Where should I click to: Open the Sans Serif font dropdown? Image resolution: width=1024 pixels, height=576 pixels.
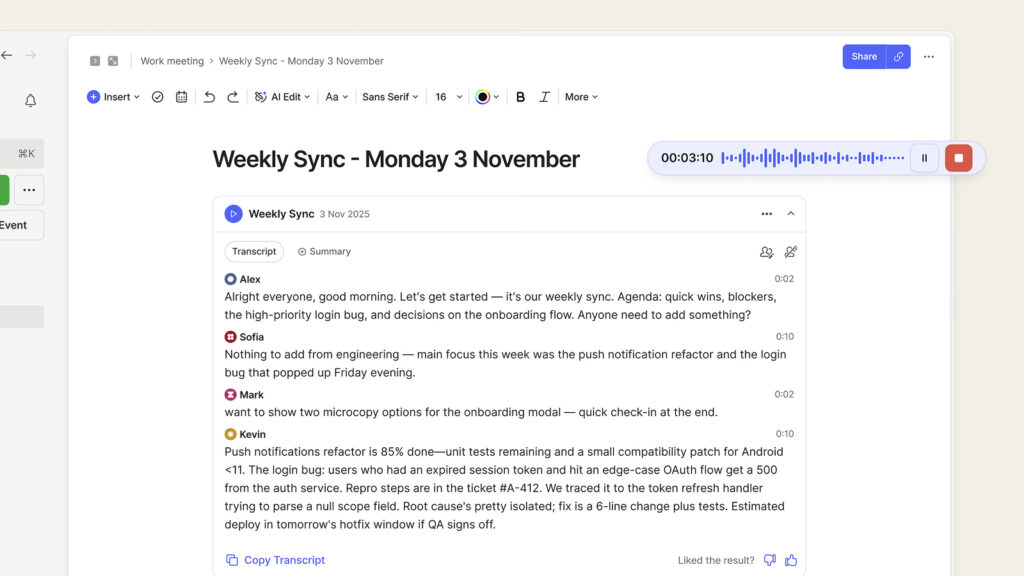390,97
